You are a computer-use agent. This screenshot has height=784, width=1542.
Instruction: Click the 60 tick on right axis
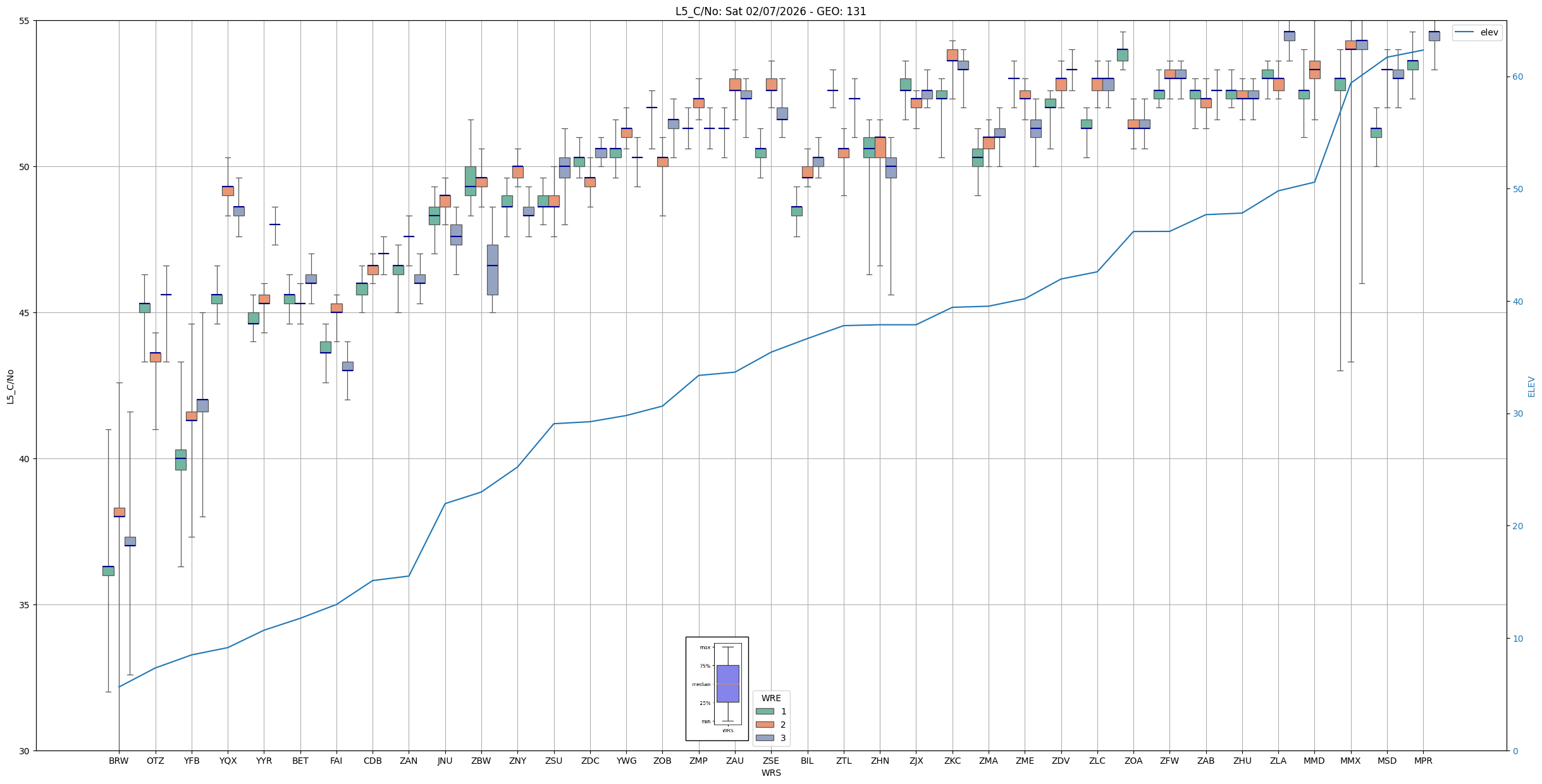(x=1517, y=77)
